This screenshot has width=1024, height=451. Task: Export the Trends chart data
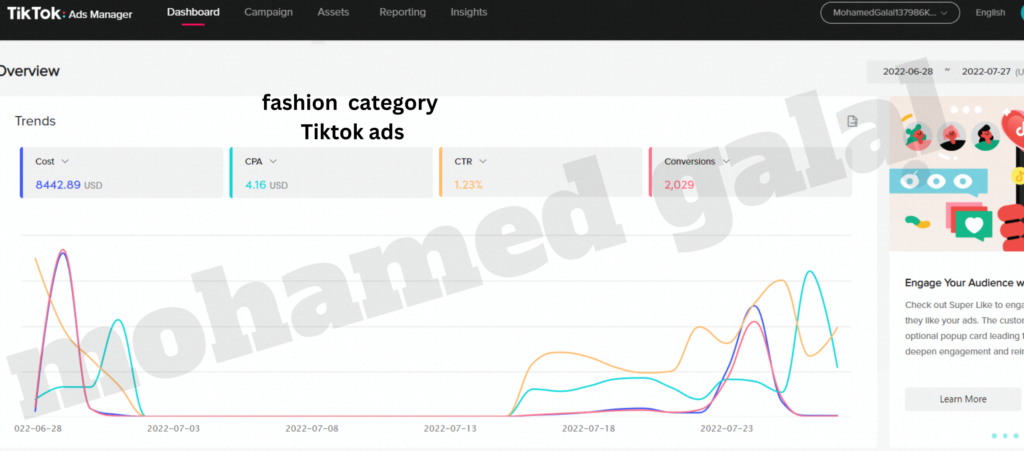[x=852, y=122]
